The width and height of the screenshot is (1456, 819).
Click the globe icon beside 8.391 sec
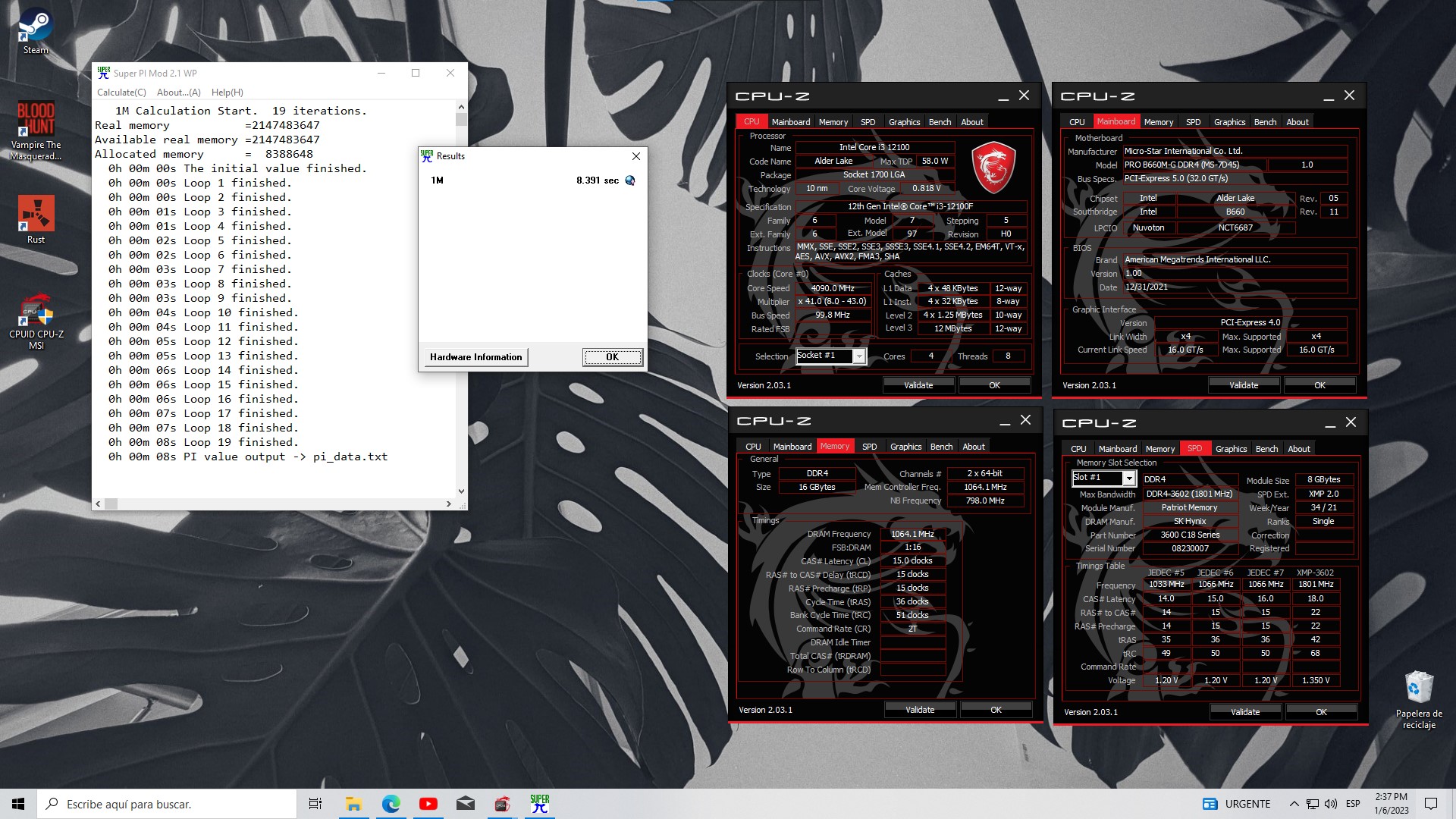point(629,180)
